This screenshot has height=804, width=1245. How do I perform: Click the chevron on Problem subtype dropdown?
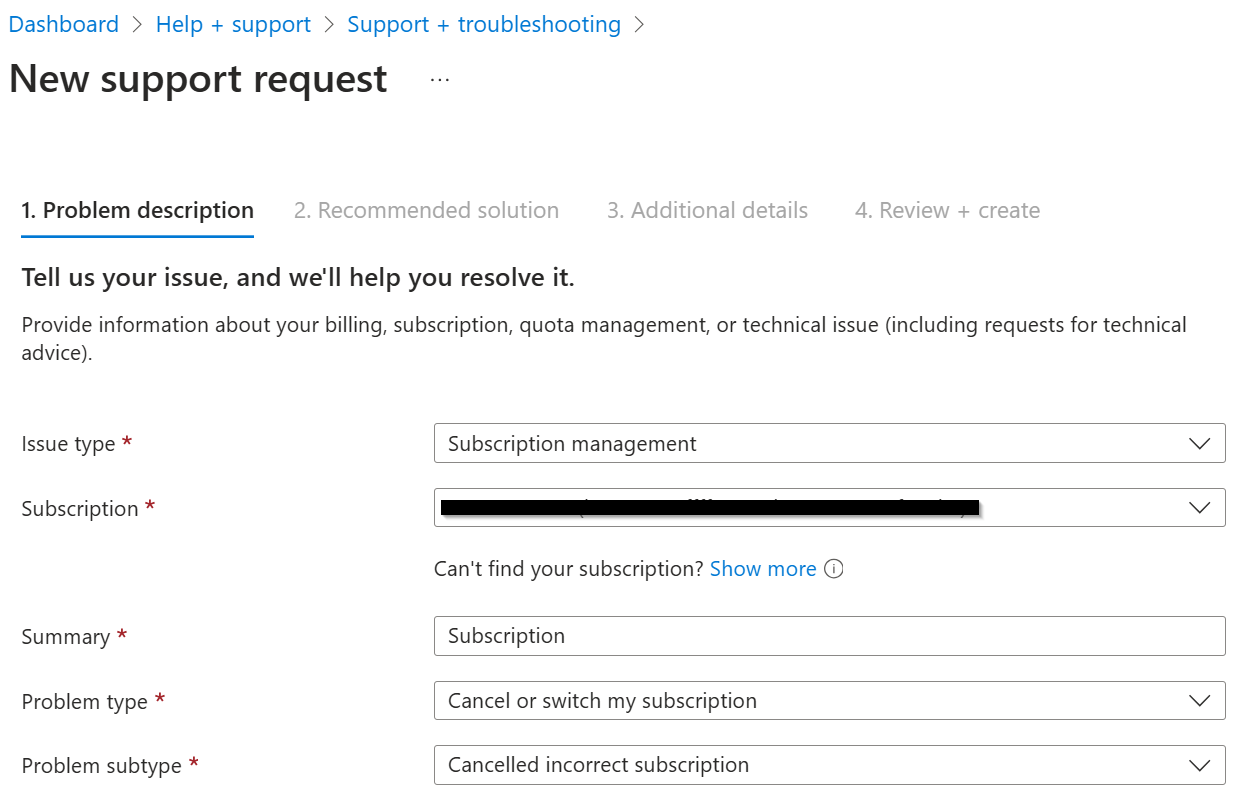tap(1200, 765)
